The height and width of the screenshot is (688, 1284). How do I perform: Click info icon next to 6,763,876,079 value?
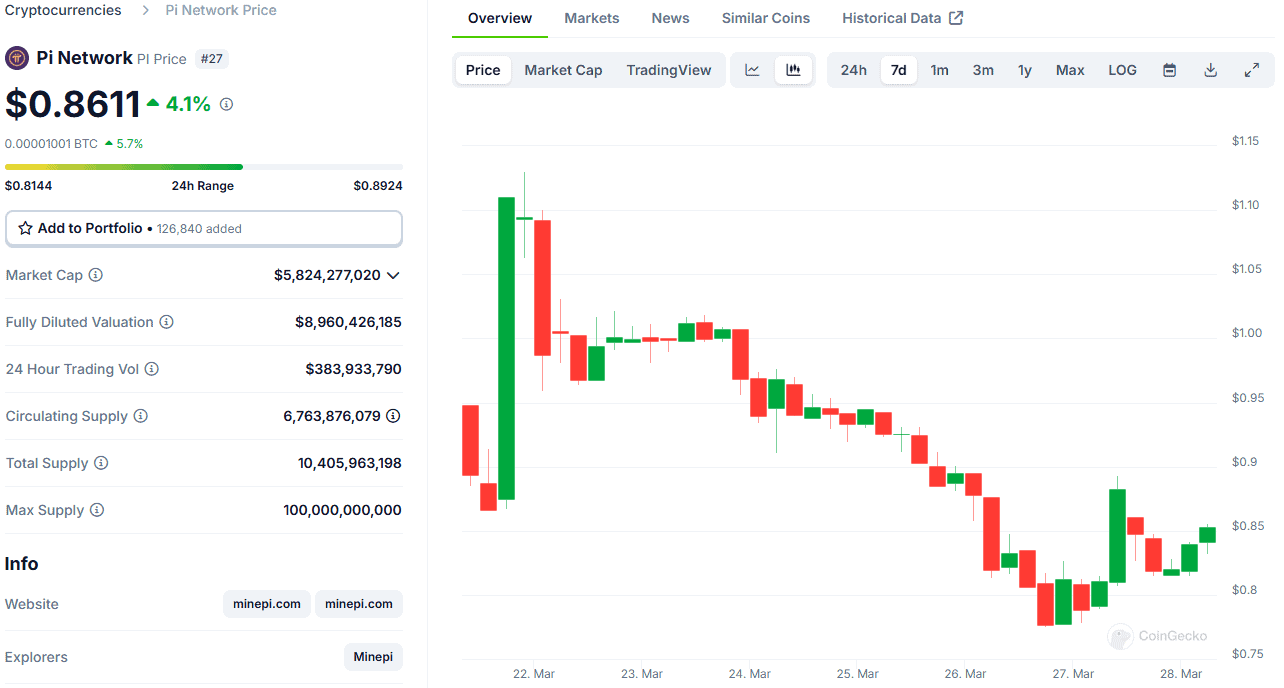[x=394, y=416]
